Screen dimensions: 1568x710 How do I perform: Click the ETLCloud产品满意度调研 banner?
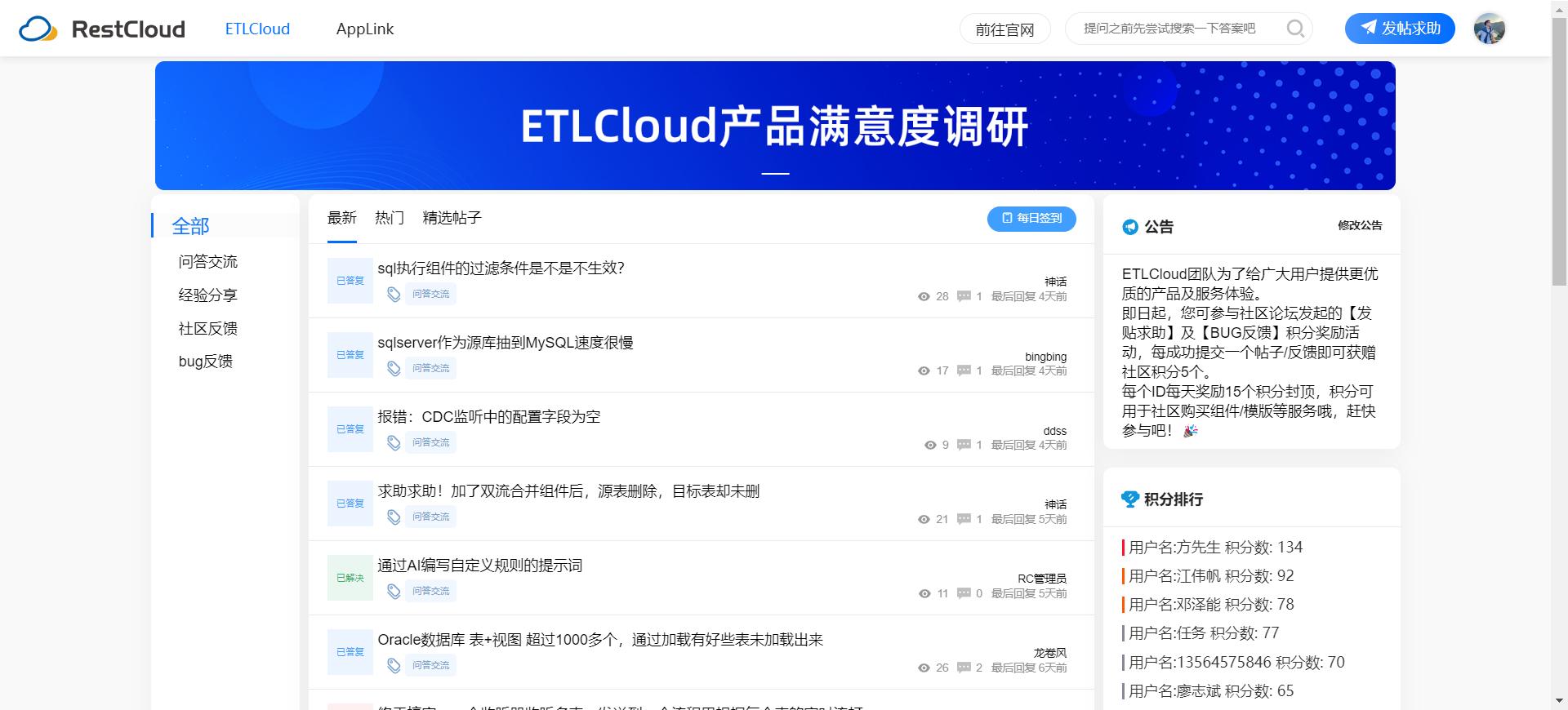[775, 126]
